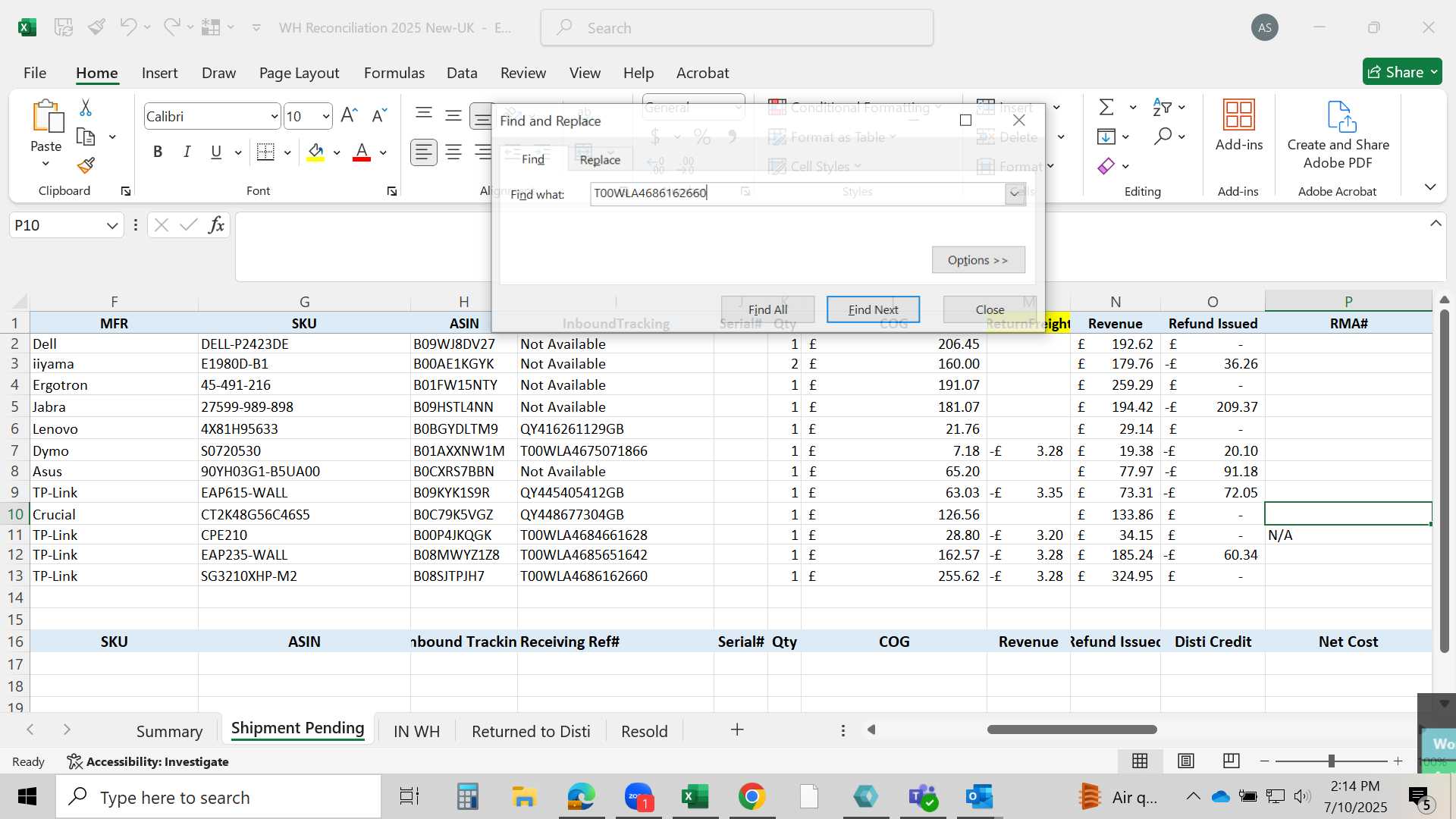Viewport: 1456px width, 819px height.
Task: Click Options >> button in Find dialog
Action: (x=978, y=260)
